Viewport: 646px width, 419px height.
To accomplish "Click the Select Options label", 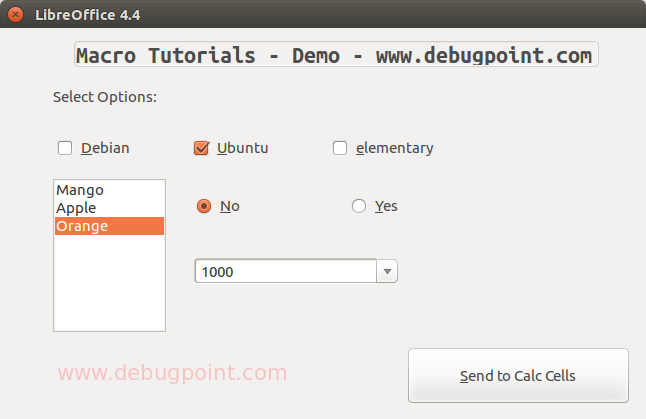I will coord(105,97).
